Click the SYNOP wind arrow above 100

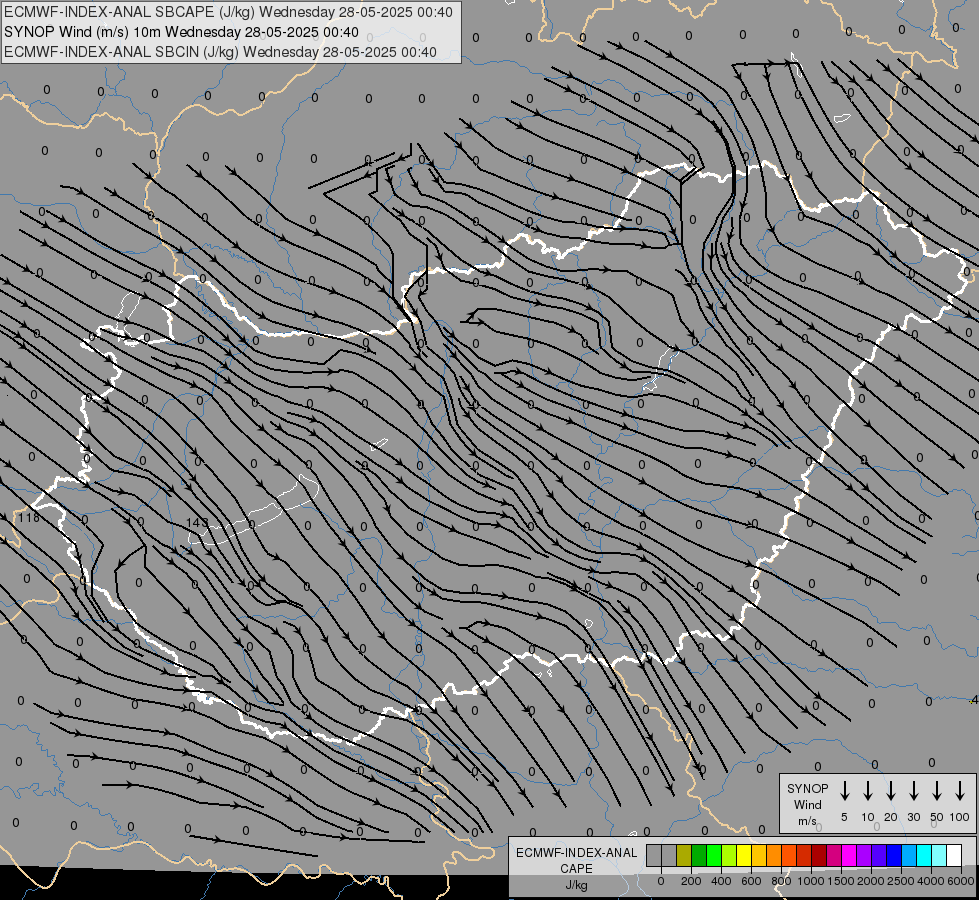click(960, 791)
